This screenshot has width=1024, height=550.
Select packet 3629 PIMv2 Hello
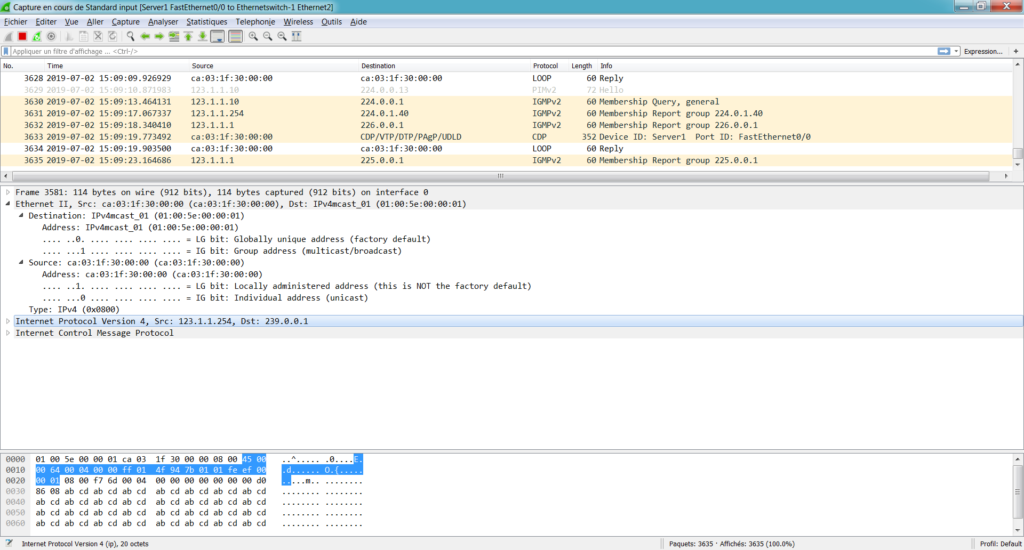coord(507,90)
